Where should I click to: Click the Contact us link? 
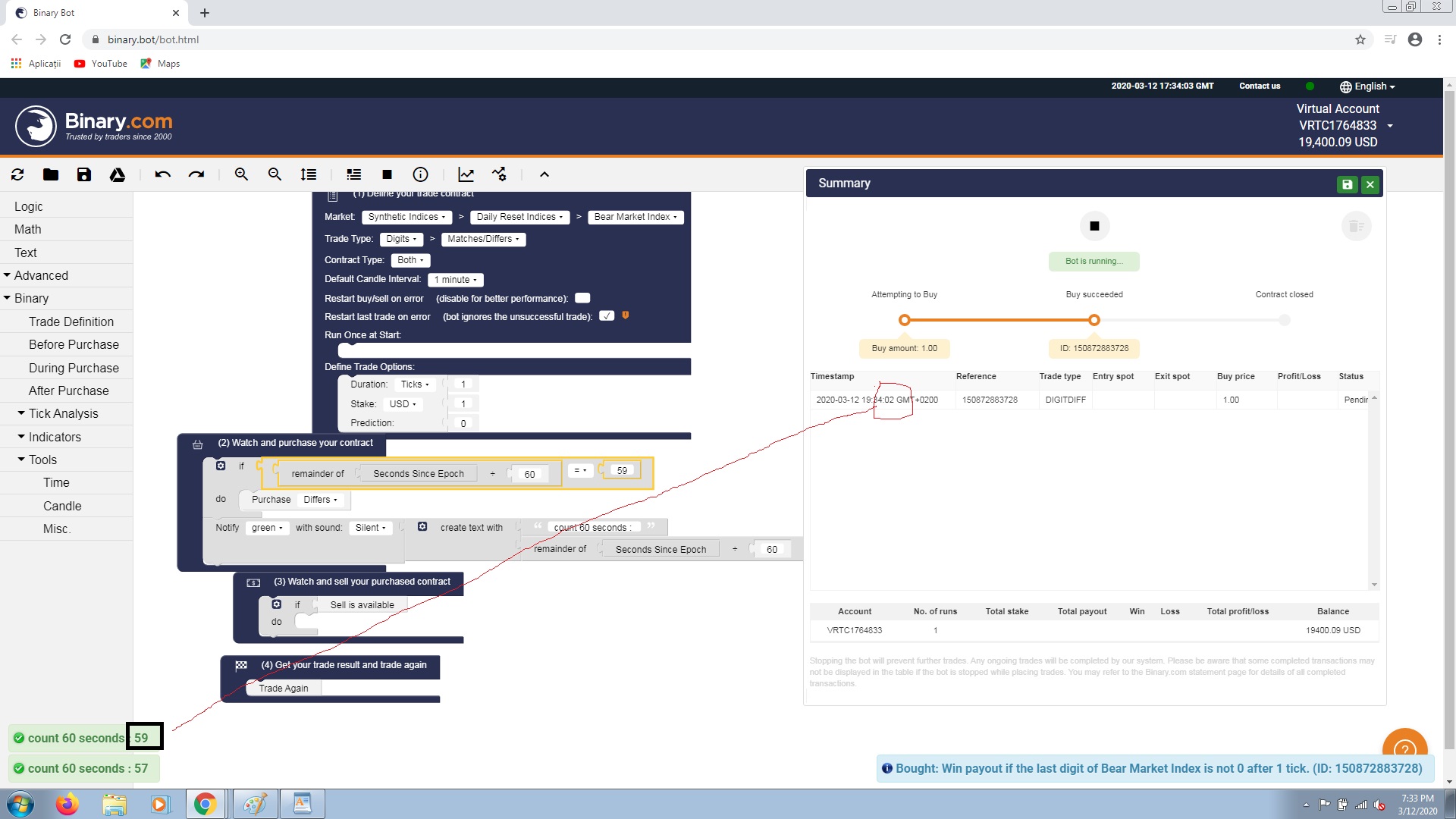click(1259, 86)
